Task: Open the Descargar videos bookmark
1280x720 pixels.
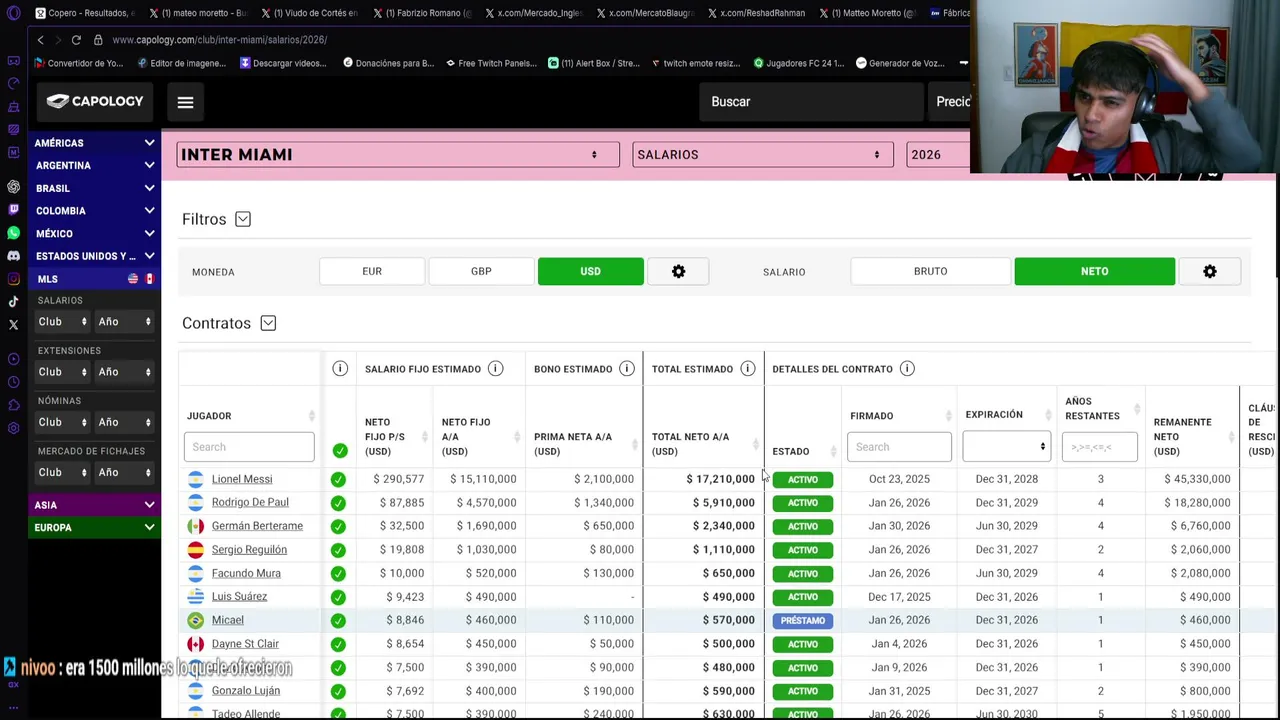Action: pos(283,63)
